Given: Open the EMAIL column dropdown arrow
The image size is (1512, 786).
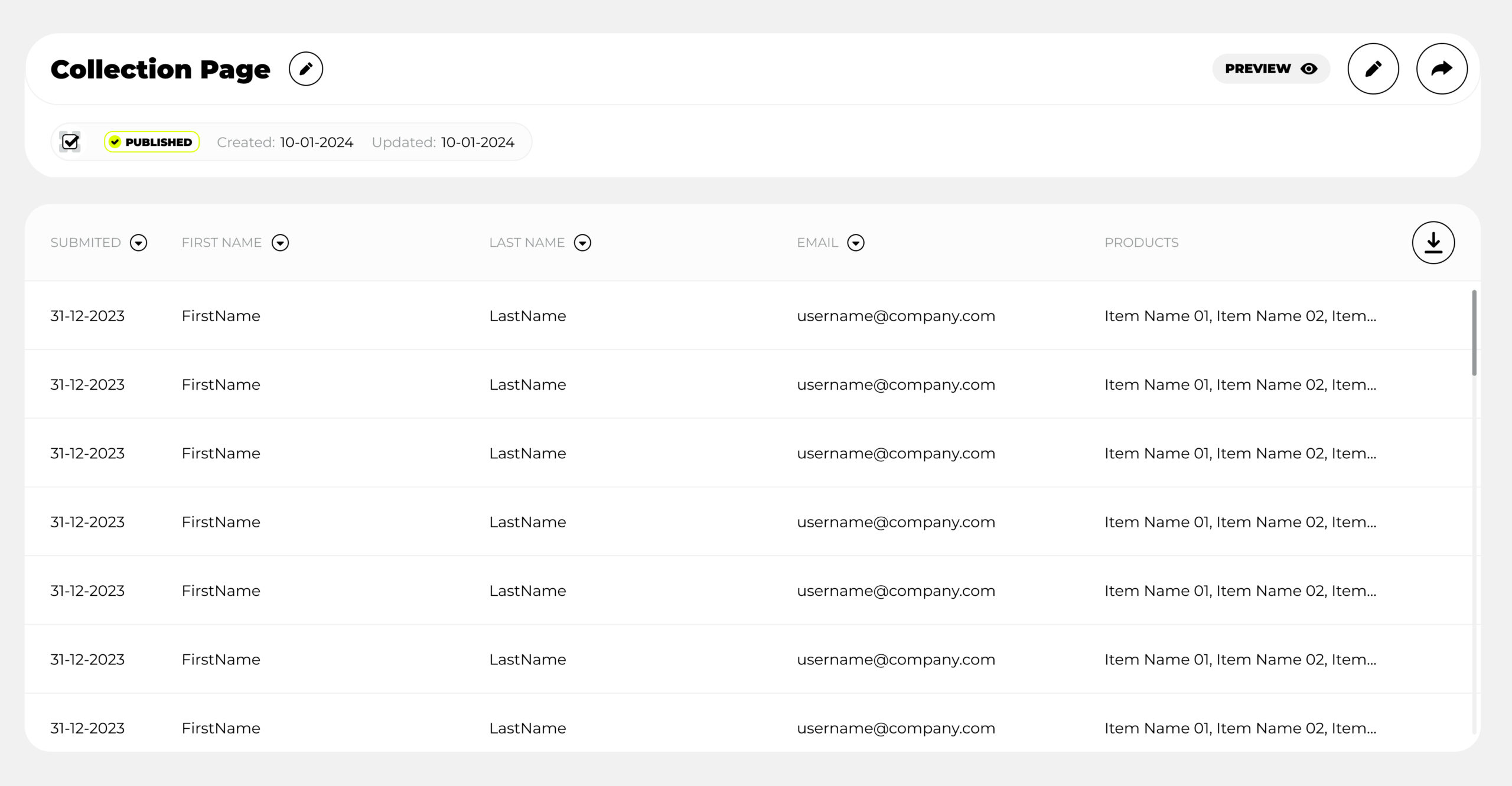Looking at the screenshot, I should [856, 243].
